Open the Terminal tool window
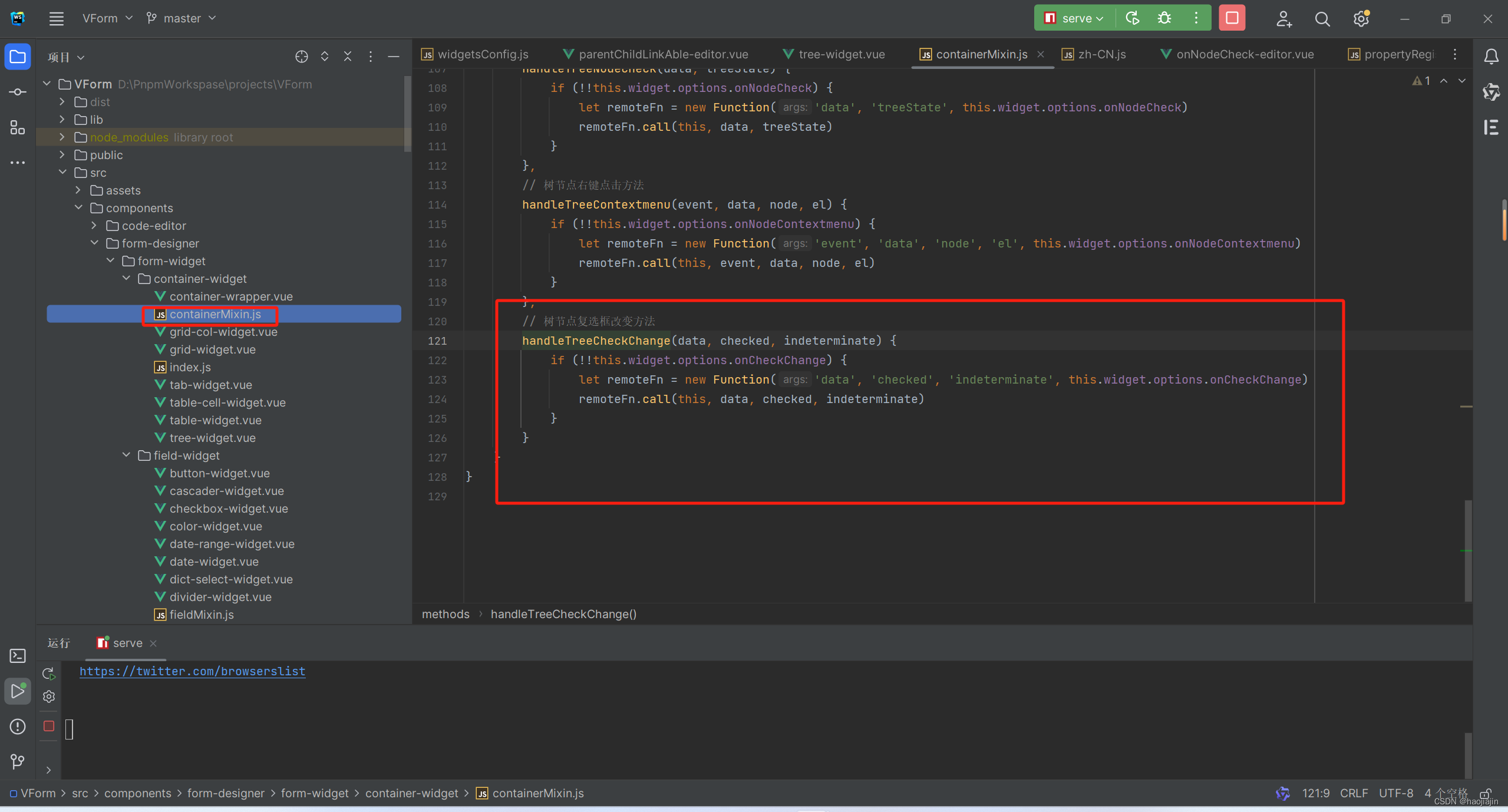The width and height of the screenshot is (1508, 812). click(17, 656)
